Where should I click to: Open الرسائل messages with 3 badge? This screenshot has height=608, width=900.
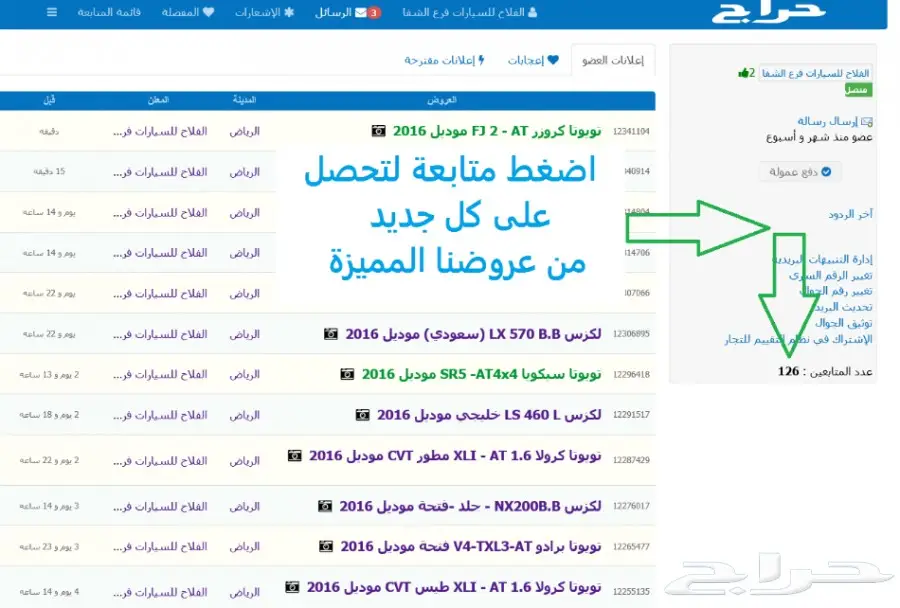(x=347, y=12)
